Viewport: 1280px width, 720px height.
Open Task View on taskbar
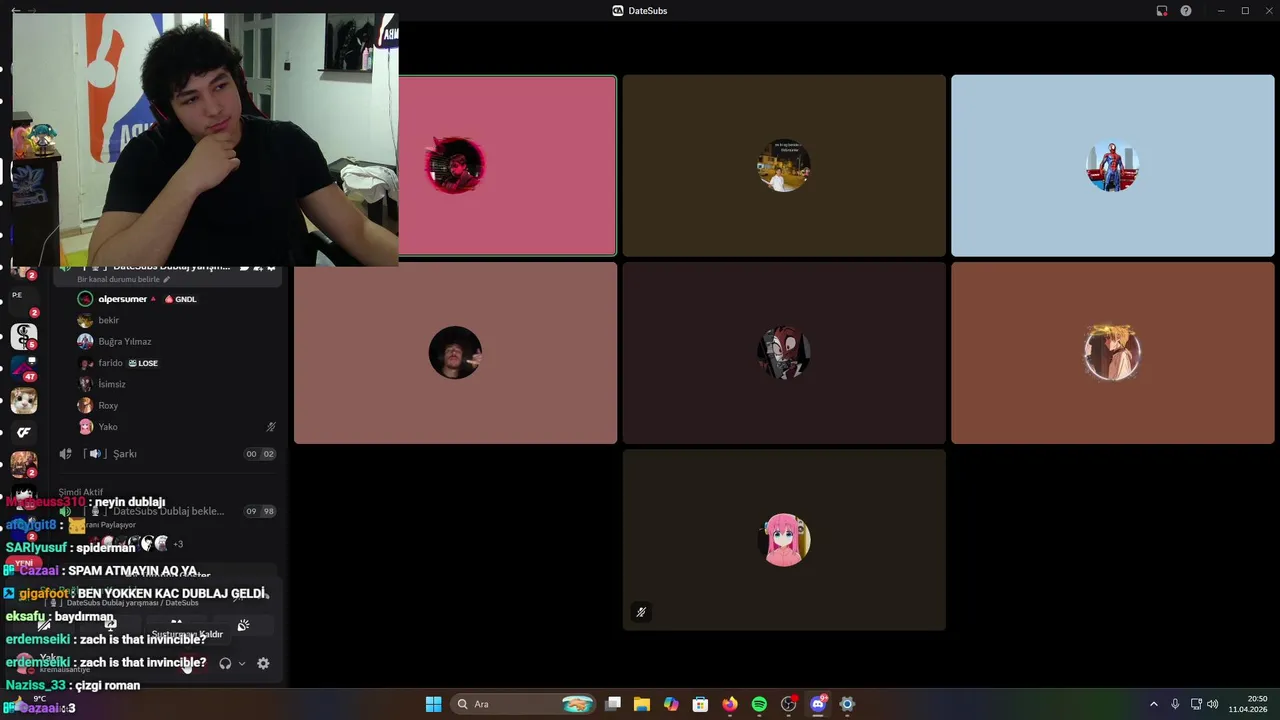pos(613,704)
